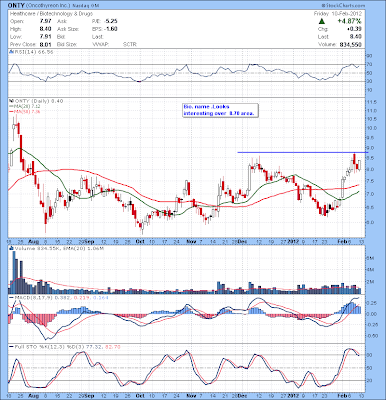Click the SCTR label in the quote header
386x400 pixels.
coord(130,44)
